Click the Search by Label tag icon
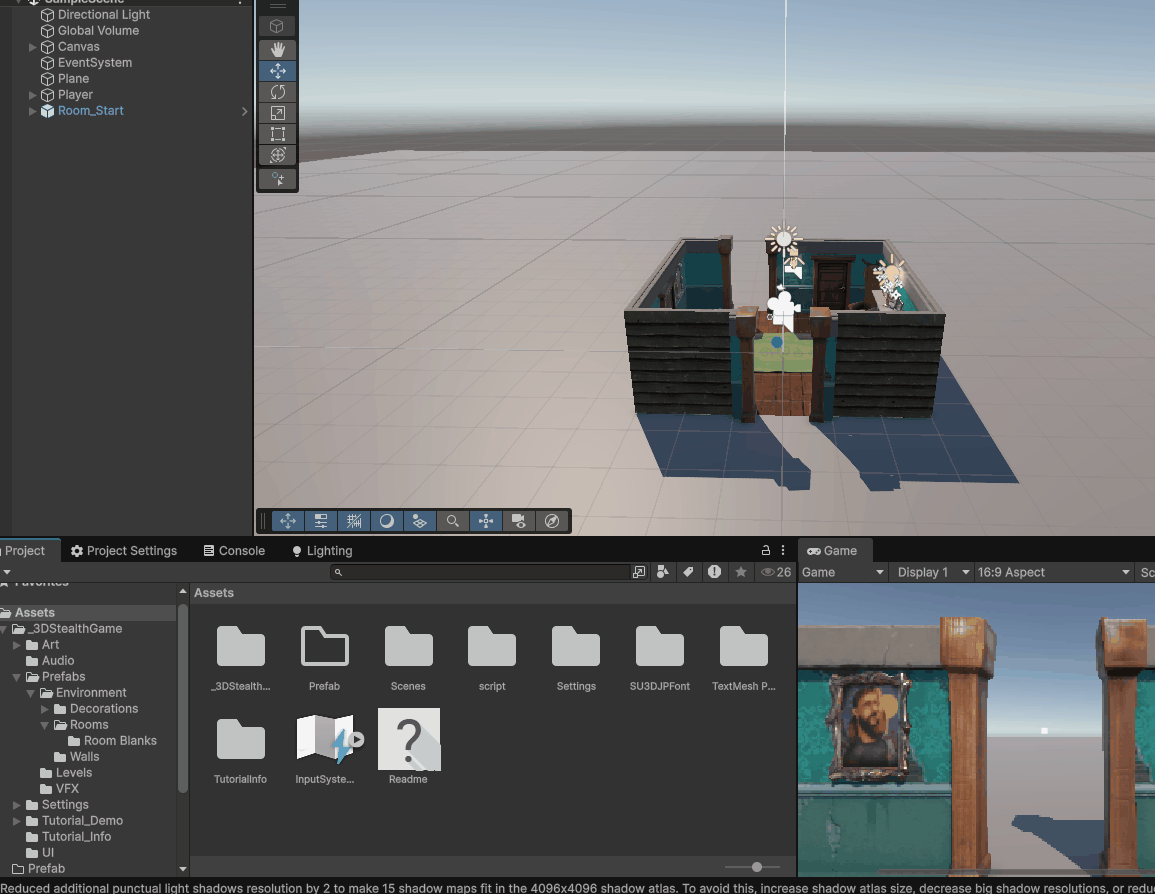1155x894 pixels. point(688,572)
